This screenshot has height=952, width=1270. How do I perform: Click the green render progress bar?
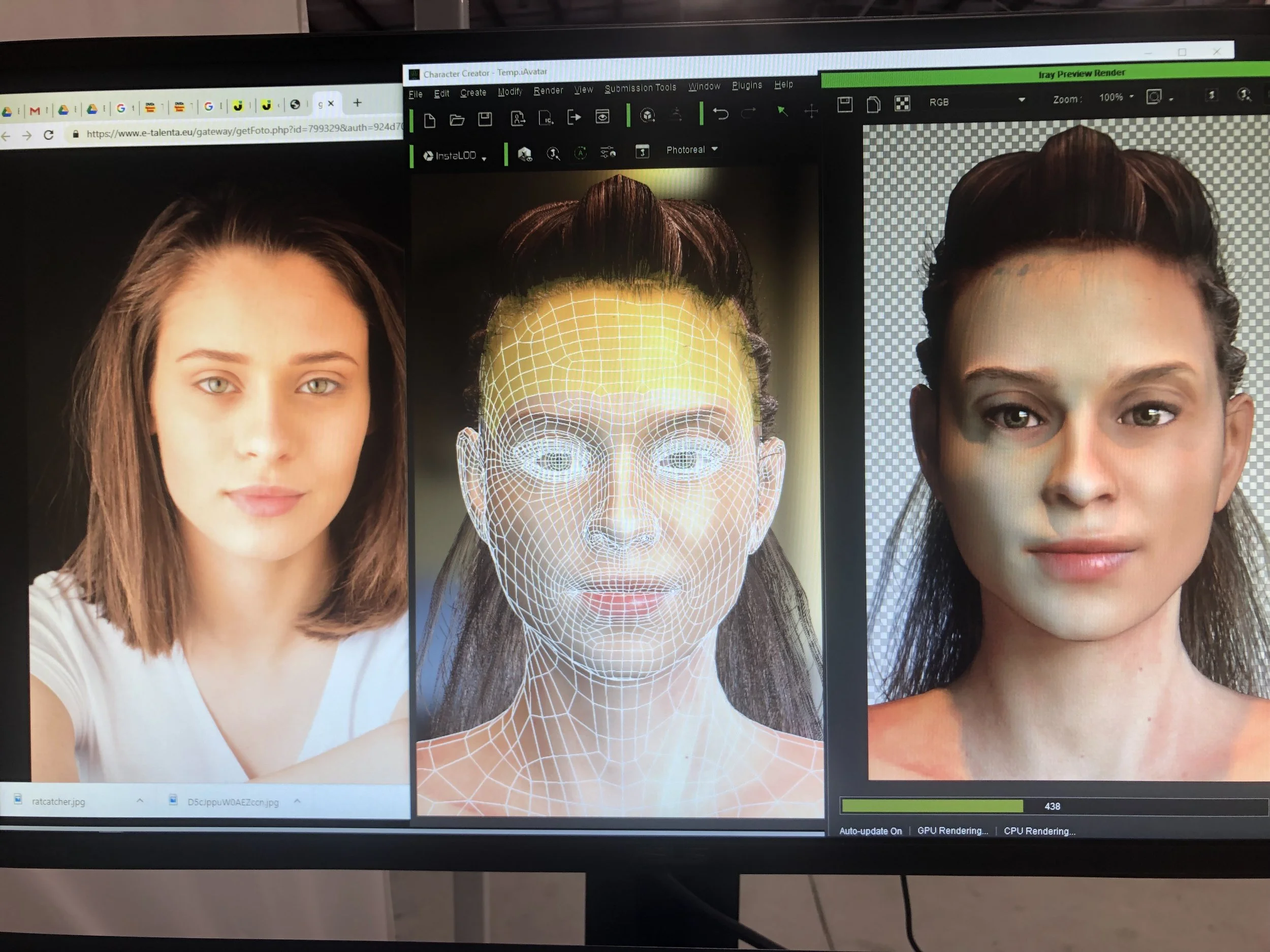pyautogui.click(x=931, y=806)
